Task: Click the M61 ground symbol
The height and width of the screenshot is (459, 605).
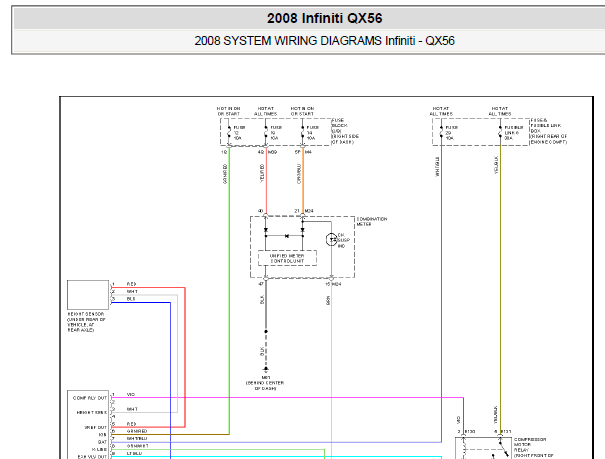Action: click(x=265, y=370)
